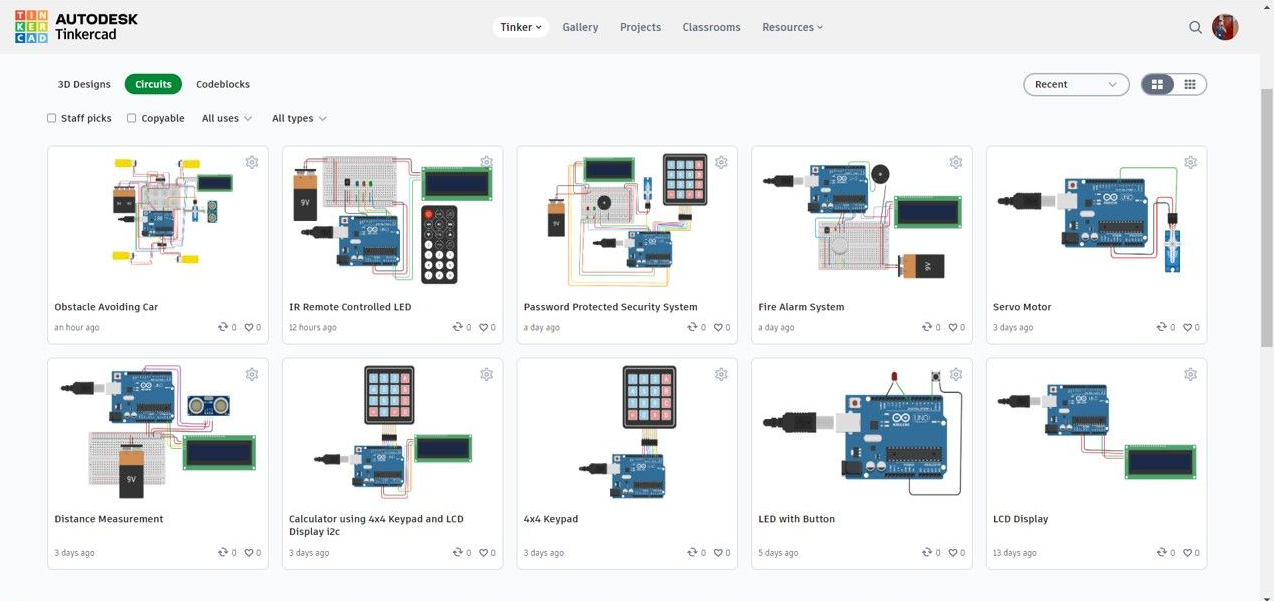Open the gear menu on LCD Display card
Viewport: 1274px width, 601px height.
(x=1190, y=373)
